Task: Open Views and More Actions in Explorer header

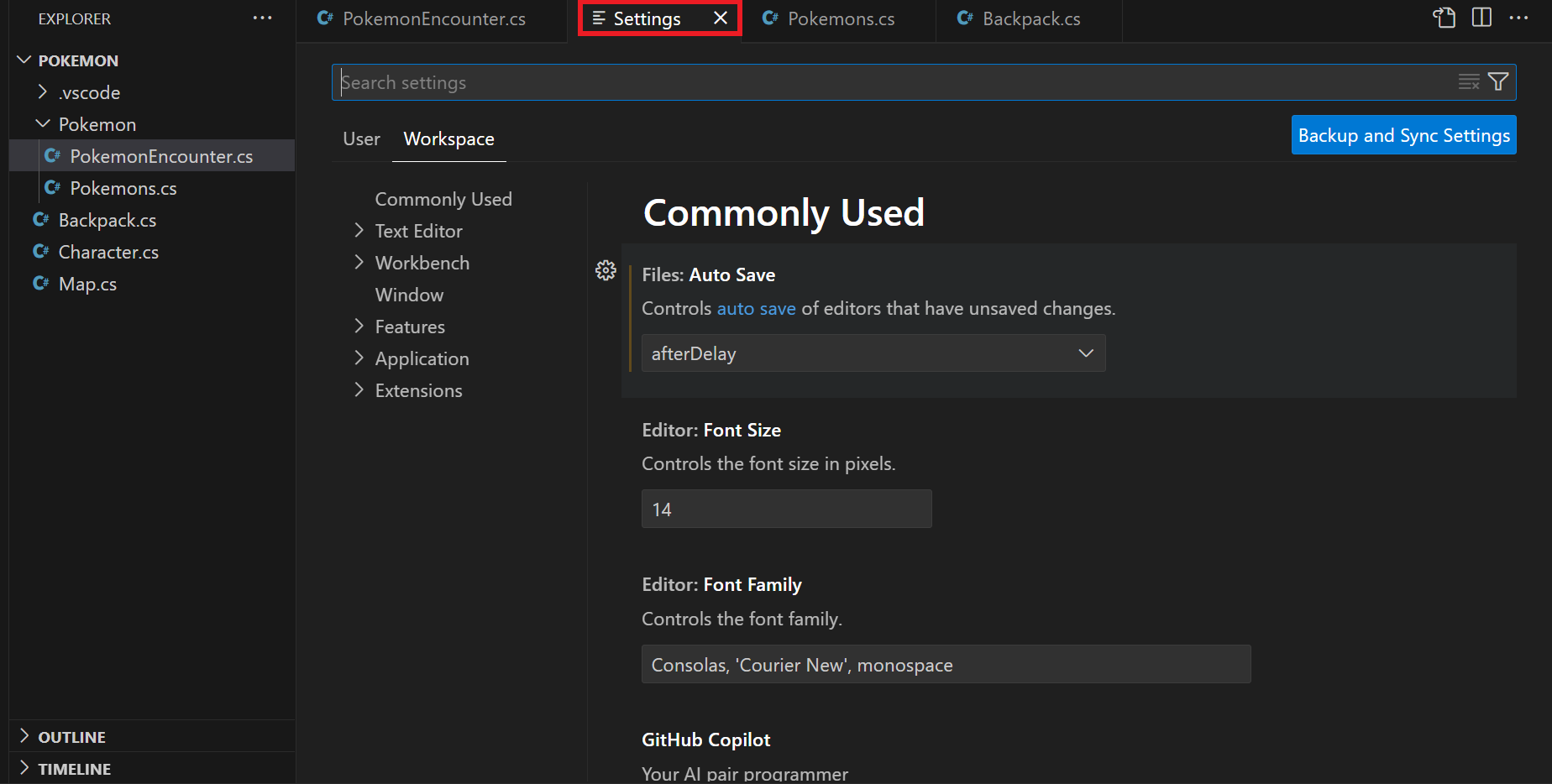Action: 263,18
